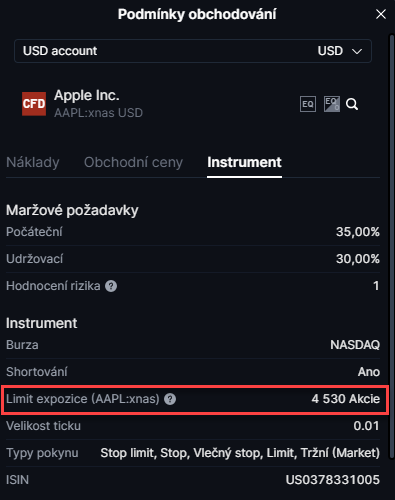Click the ISIN value US0378331005
The width and height of the screenshot is (395, 500).
click(333, 480)
